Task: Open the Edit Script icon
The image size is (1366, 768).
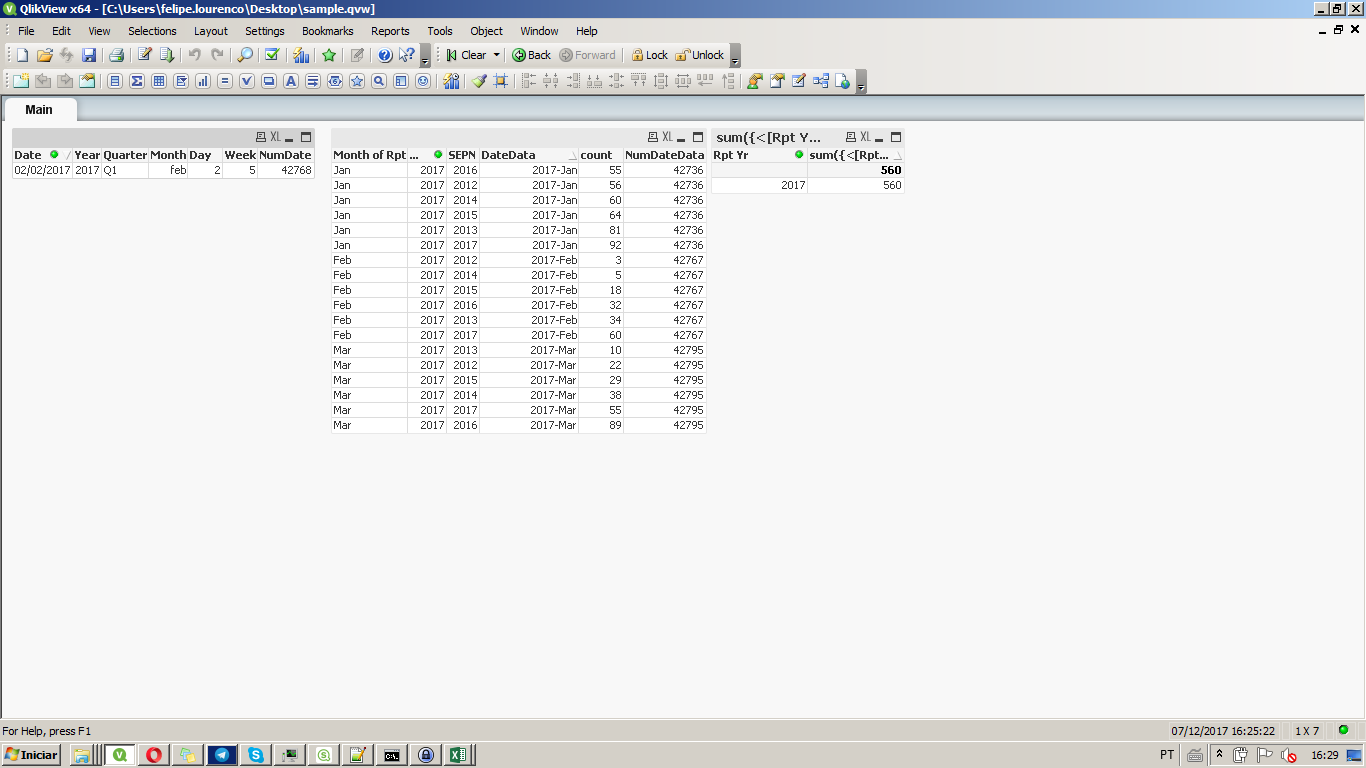Action: tap(145, 55)
